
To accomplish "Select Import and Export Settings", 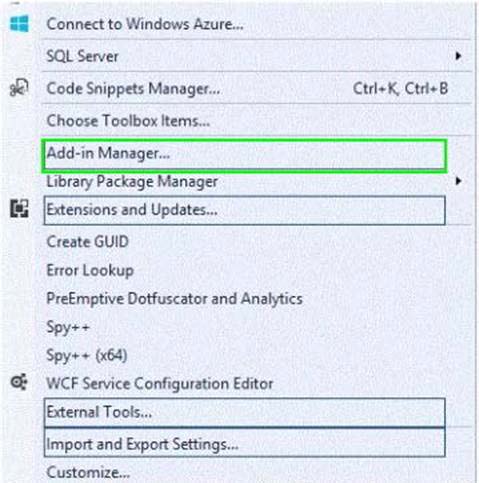I will click(x=244, y=443).
